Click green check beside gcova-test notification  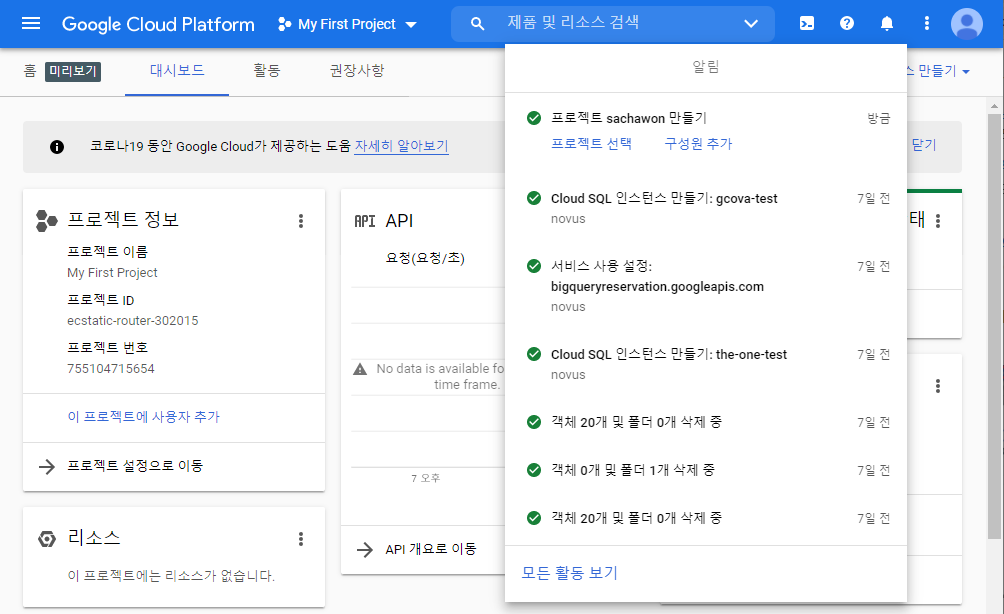point(533,198)
